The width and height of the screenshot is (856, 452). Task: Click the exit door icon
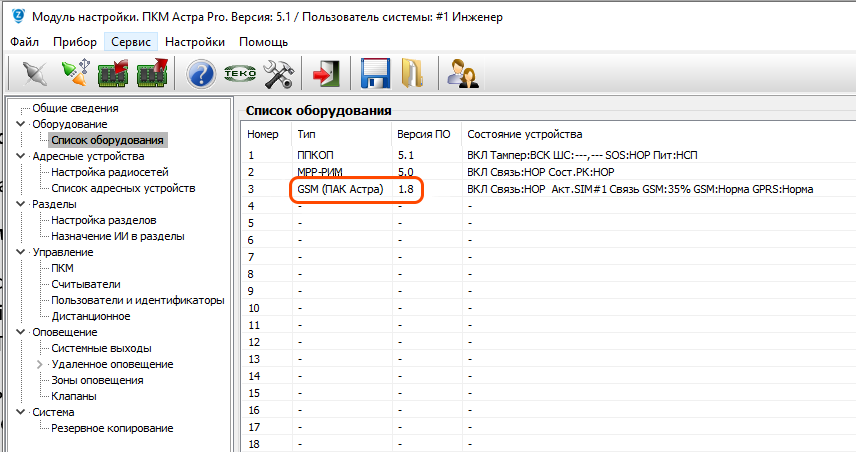326,74
